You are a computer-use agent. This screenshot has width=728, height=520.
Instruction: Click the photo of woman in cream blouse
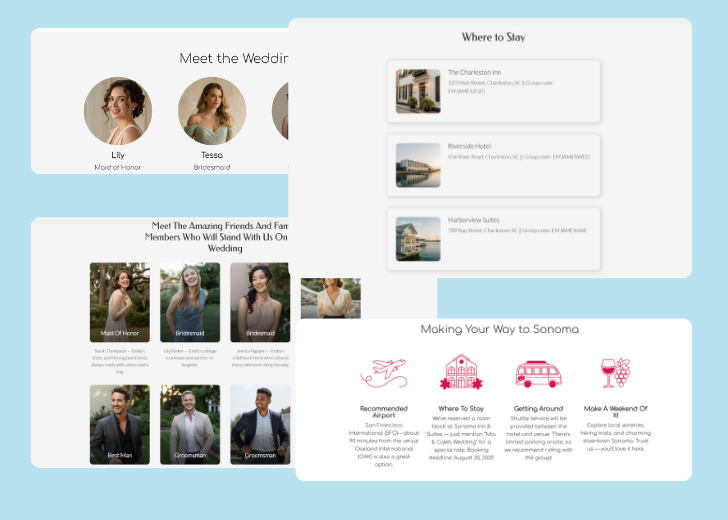coord(331,298)
